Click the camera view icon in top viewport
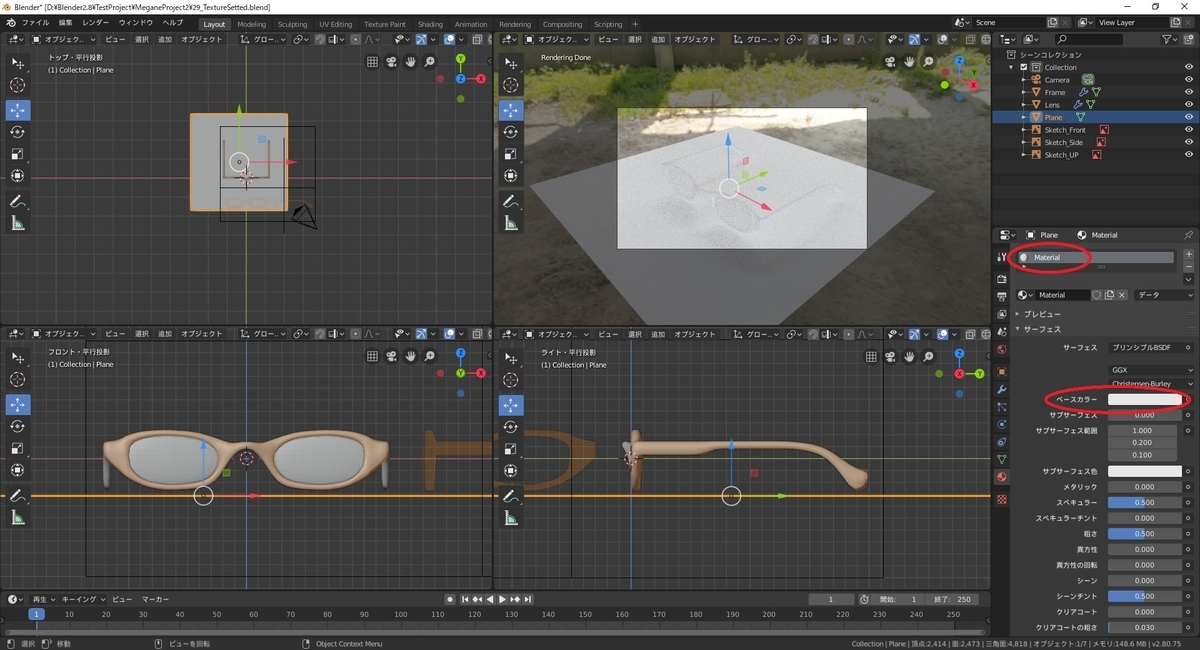Image resolution: width=1200 pixels, height=650 pixels. 392,62
